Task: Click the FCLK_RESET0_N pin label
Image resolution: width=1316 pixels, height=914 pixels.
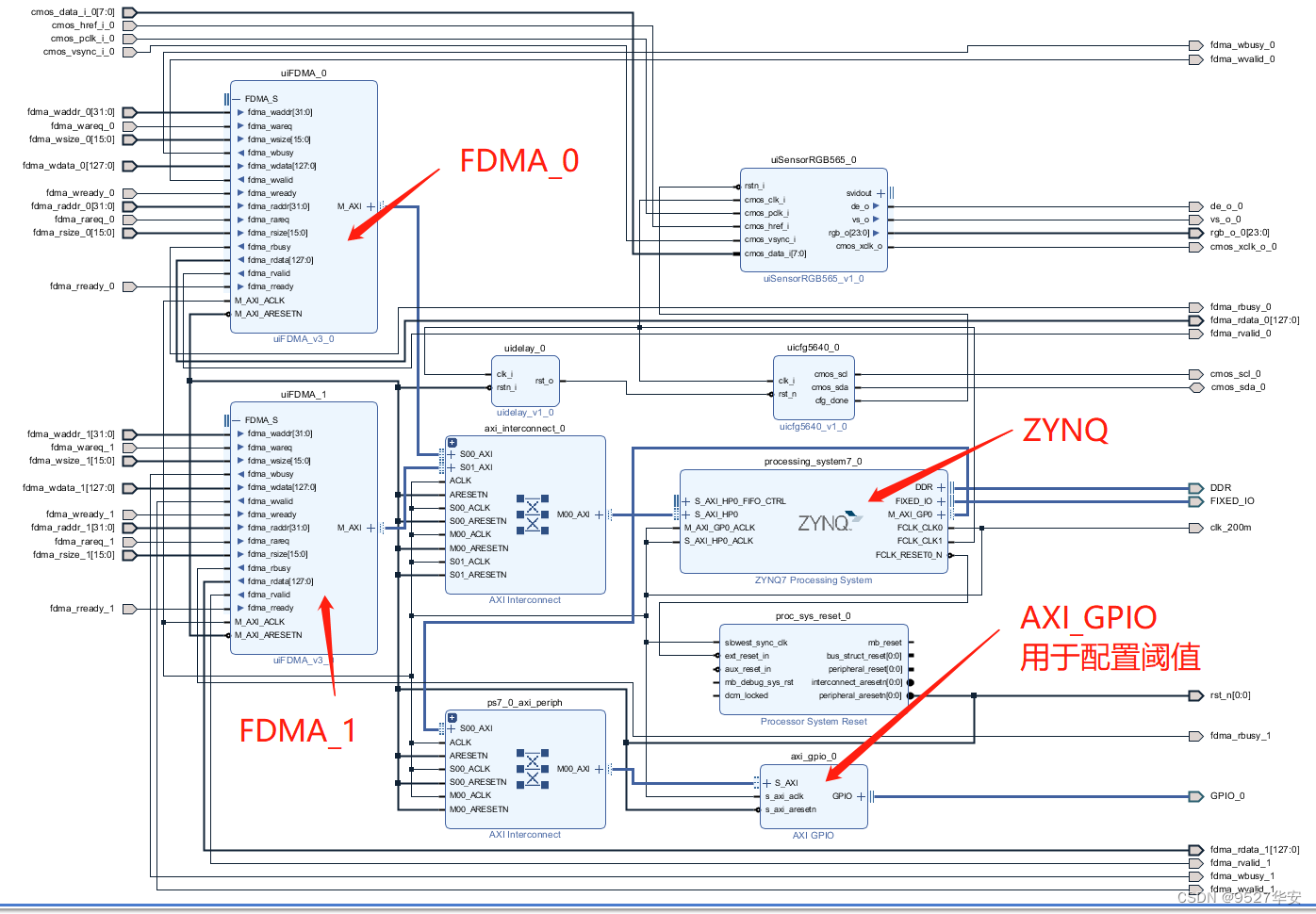Action: 909,555
